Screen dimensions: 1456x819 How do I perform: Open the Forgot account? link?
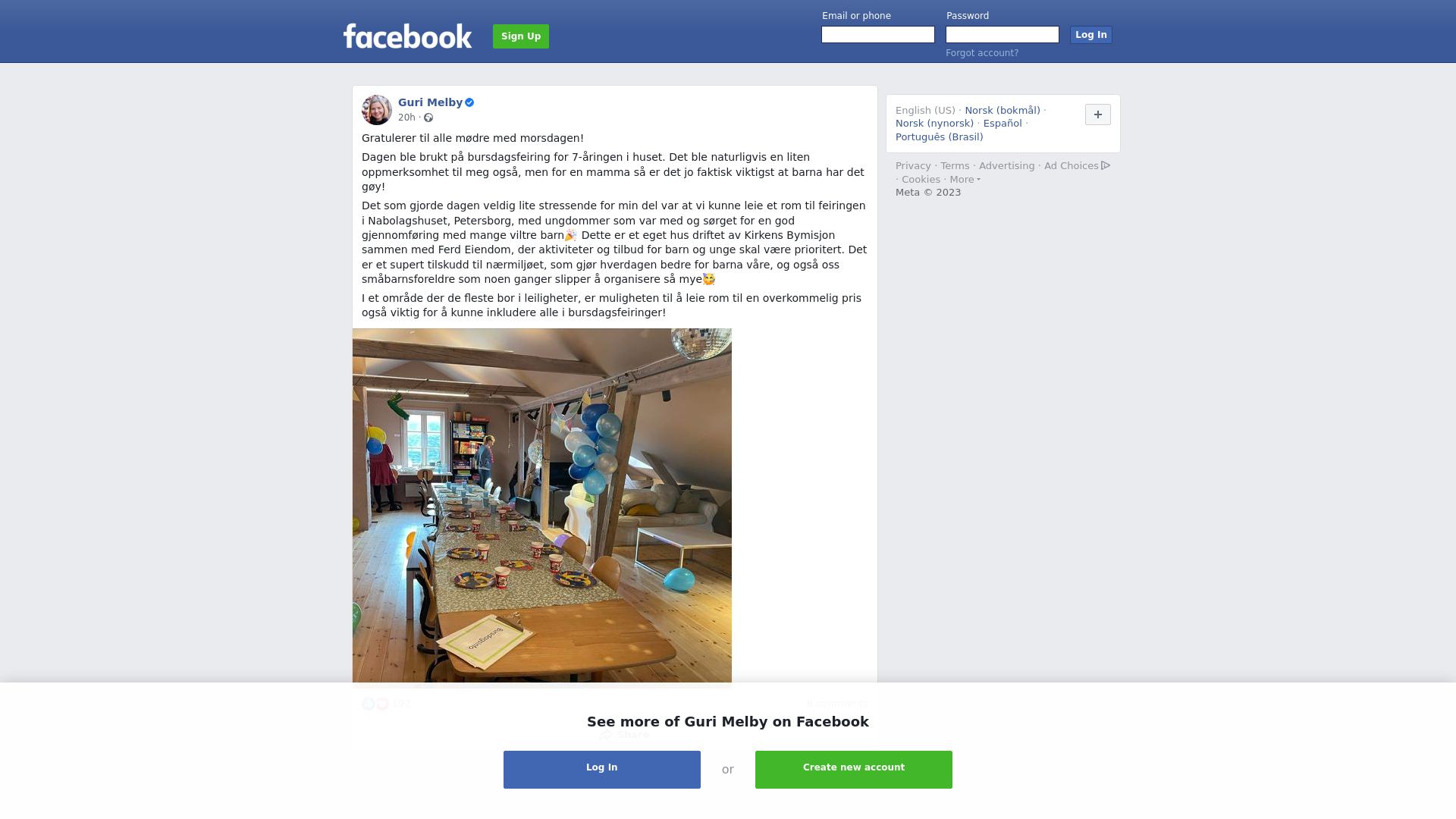point(982,53)
